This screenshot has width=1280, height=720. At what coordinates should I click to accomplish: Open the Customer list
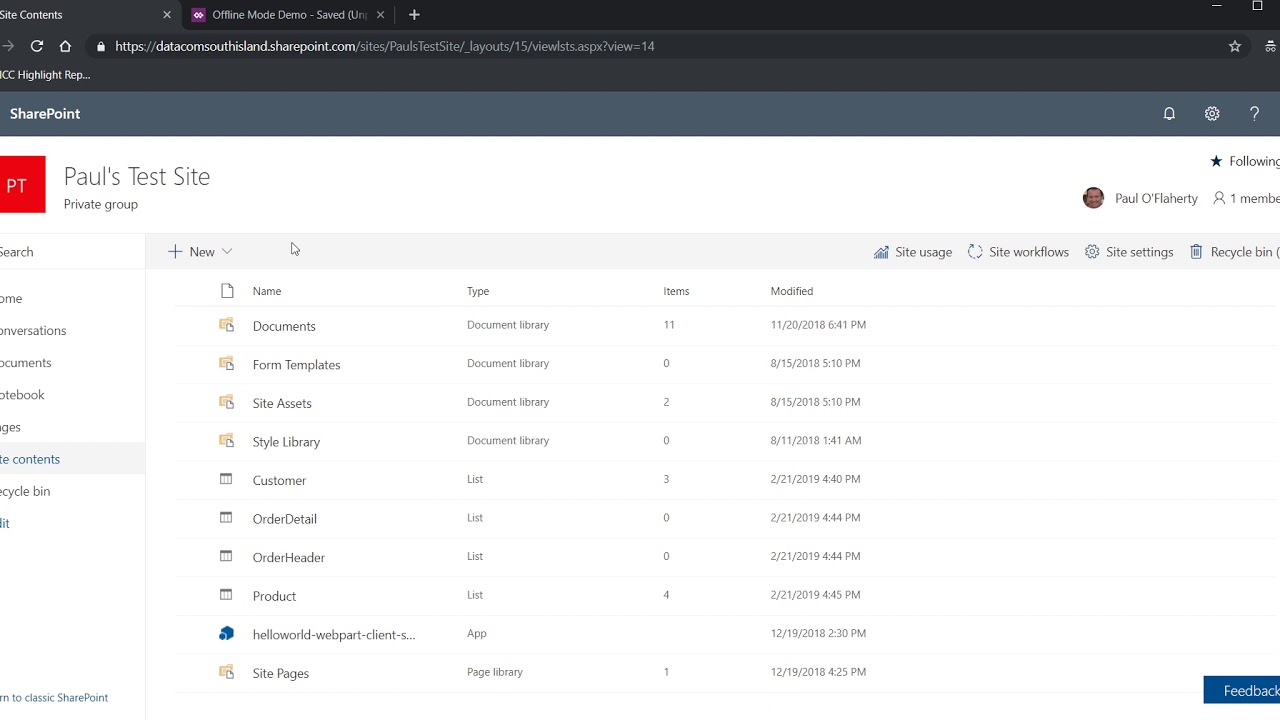[x=279, y=480]
